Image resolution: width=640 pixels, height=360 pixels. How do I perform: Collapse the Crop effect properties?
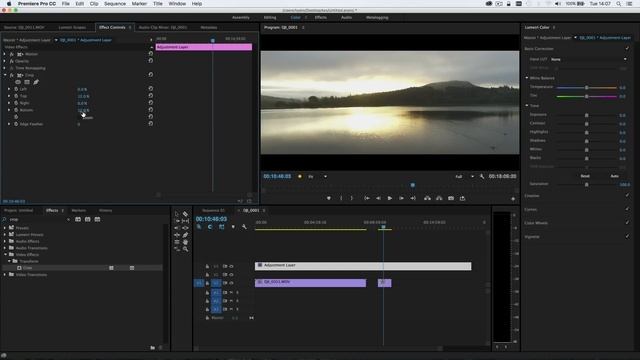(5, 75)
